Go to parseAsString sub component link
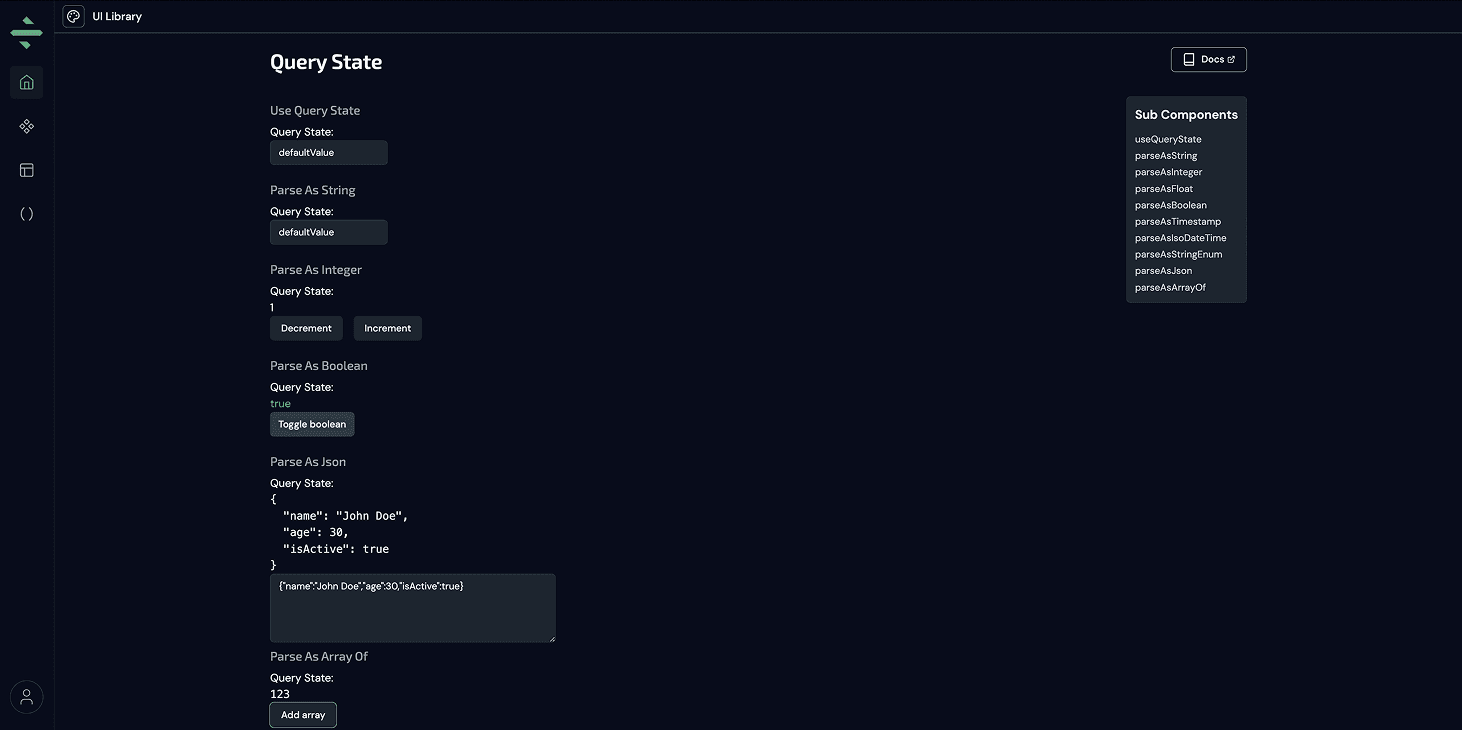 click(1166, 156)
